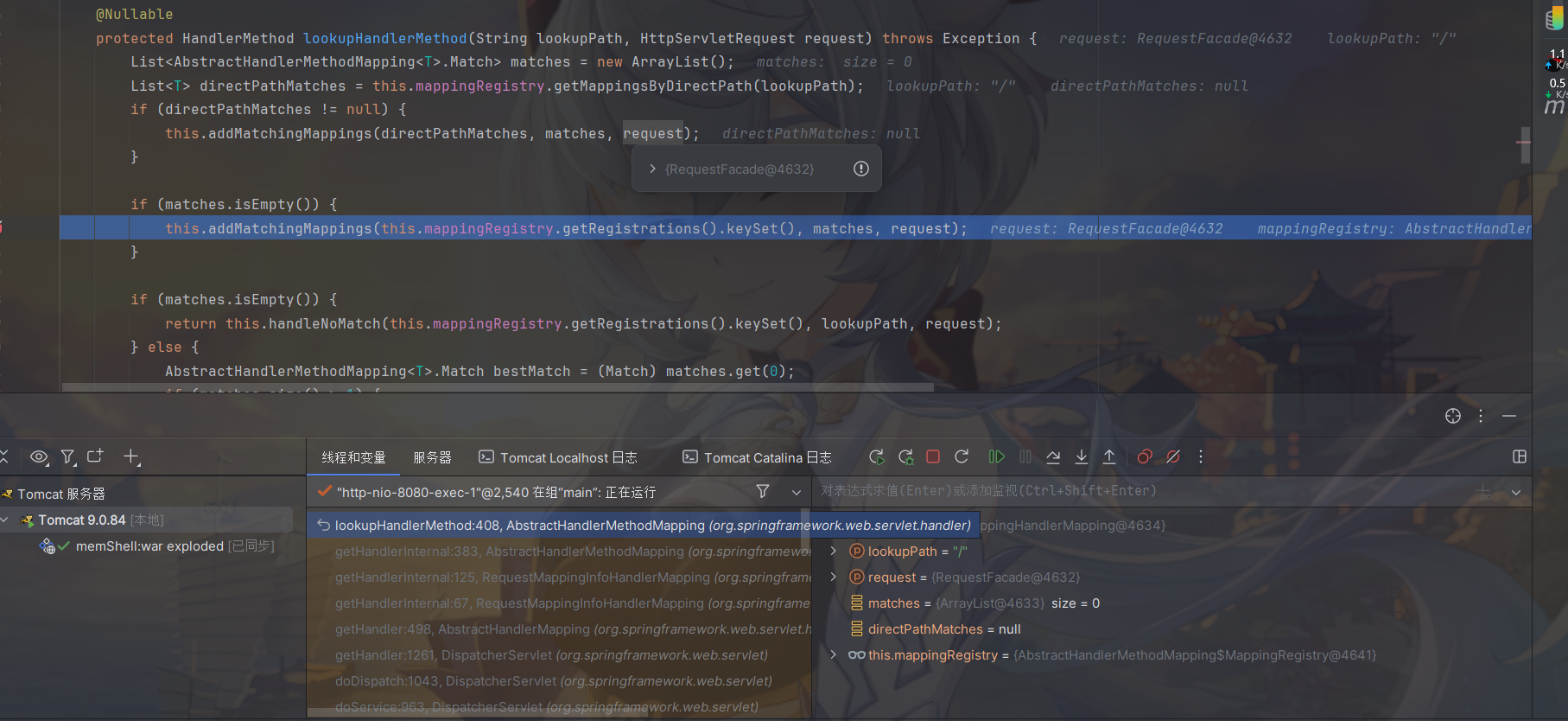The height and width of the screenshot is (721, 1568).
Task: Select lookupHandlerMethod:408 stack frame
Action: point(644,525)
